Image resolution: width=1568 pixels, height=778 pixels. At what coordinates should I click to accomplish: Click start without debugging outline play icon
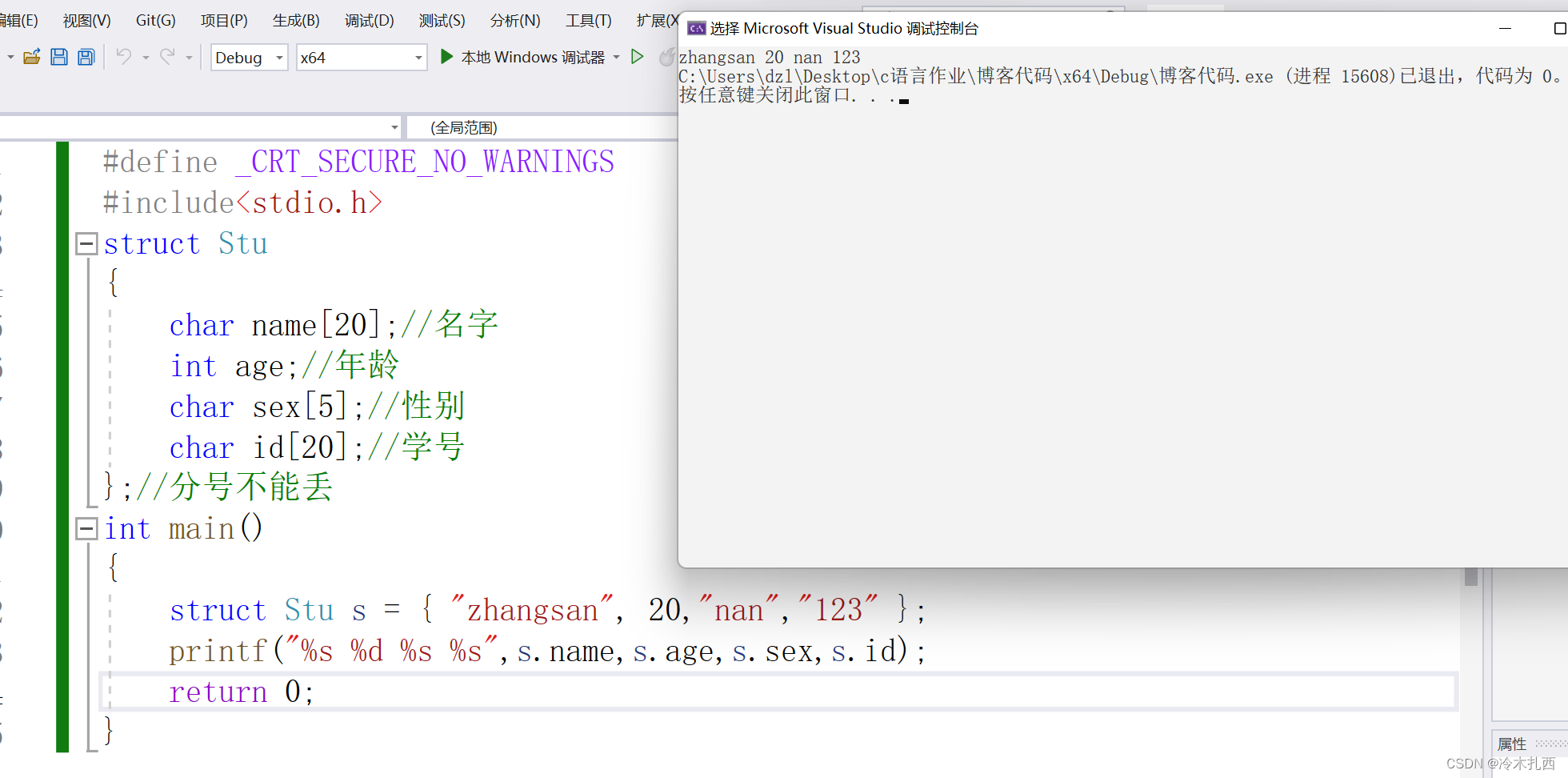(x=638, y=56)
